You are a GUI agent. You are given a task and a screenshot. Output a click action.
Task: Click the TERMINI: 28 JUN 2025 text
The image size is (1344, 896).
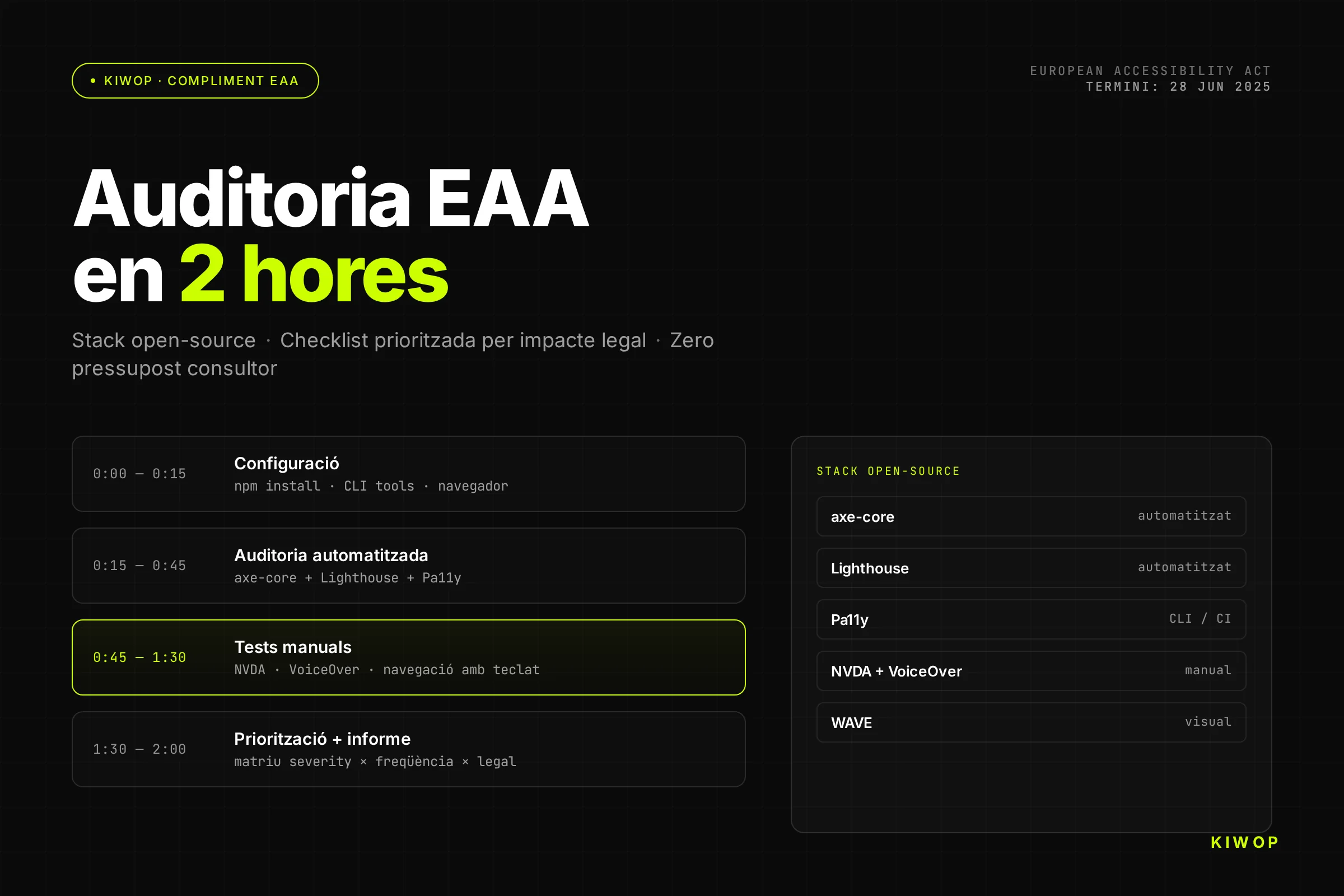tap(1178, 87)
